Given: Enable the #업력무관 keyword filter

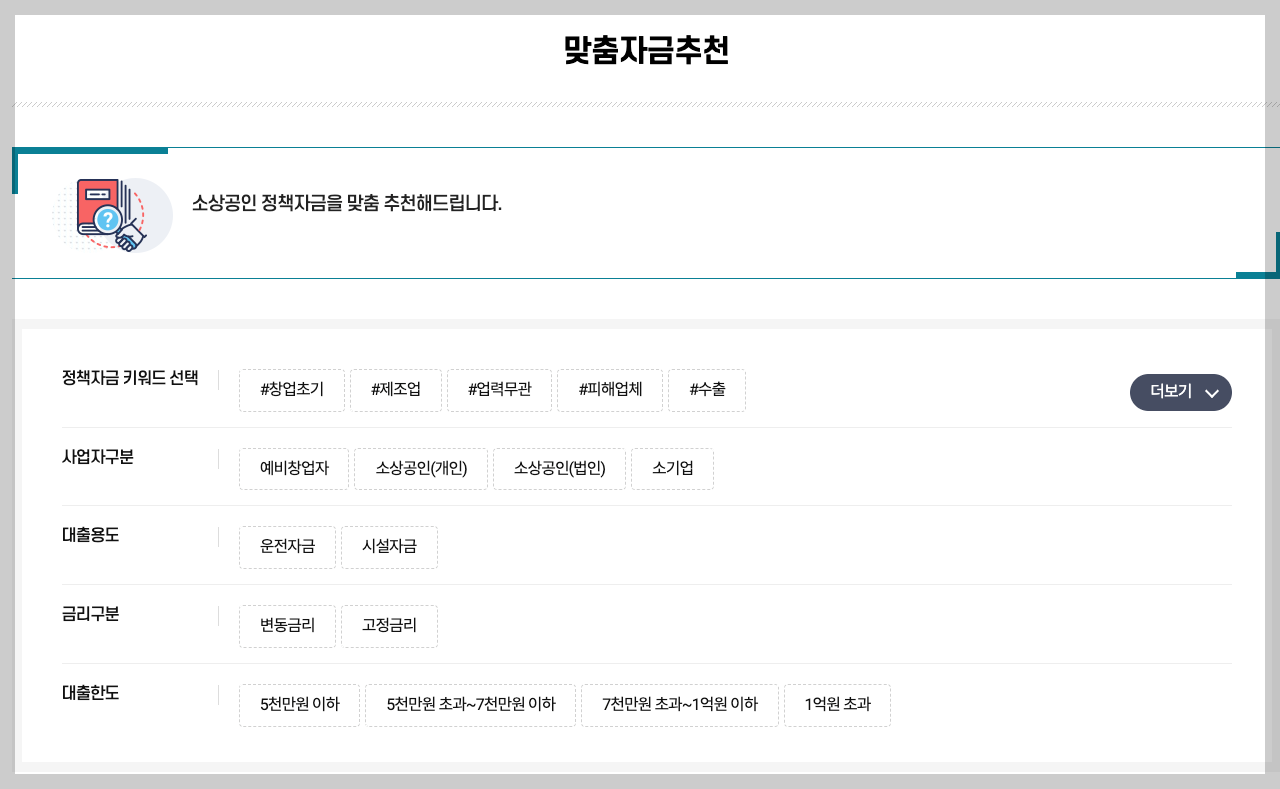Looking at the screenshot, I should [x=499, y=390].
